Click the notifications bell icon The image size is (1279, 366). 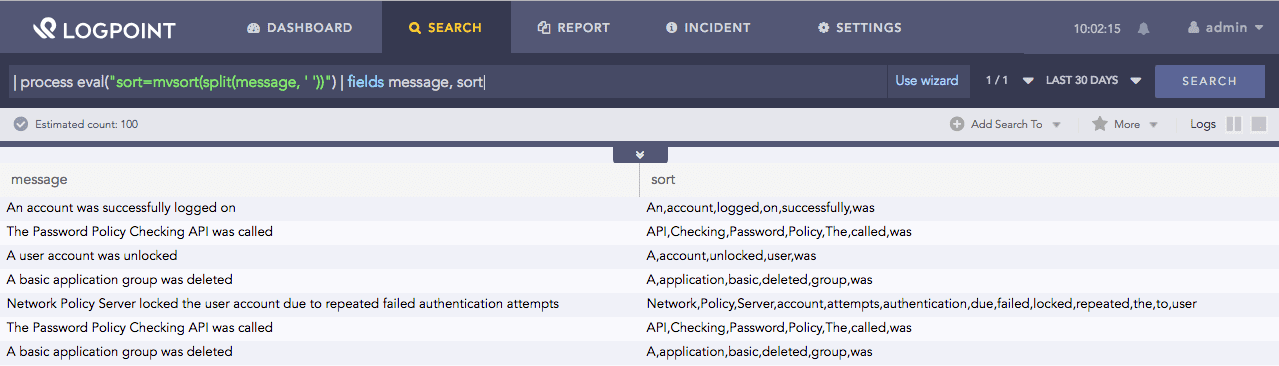1143,28
